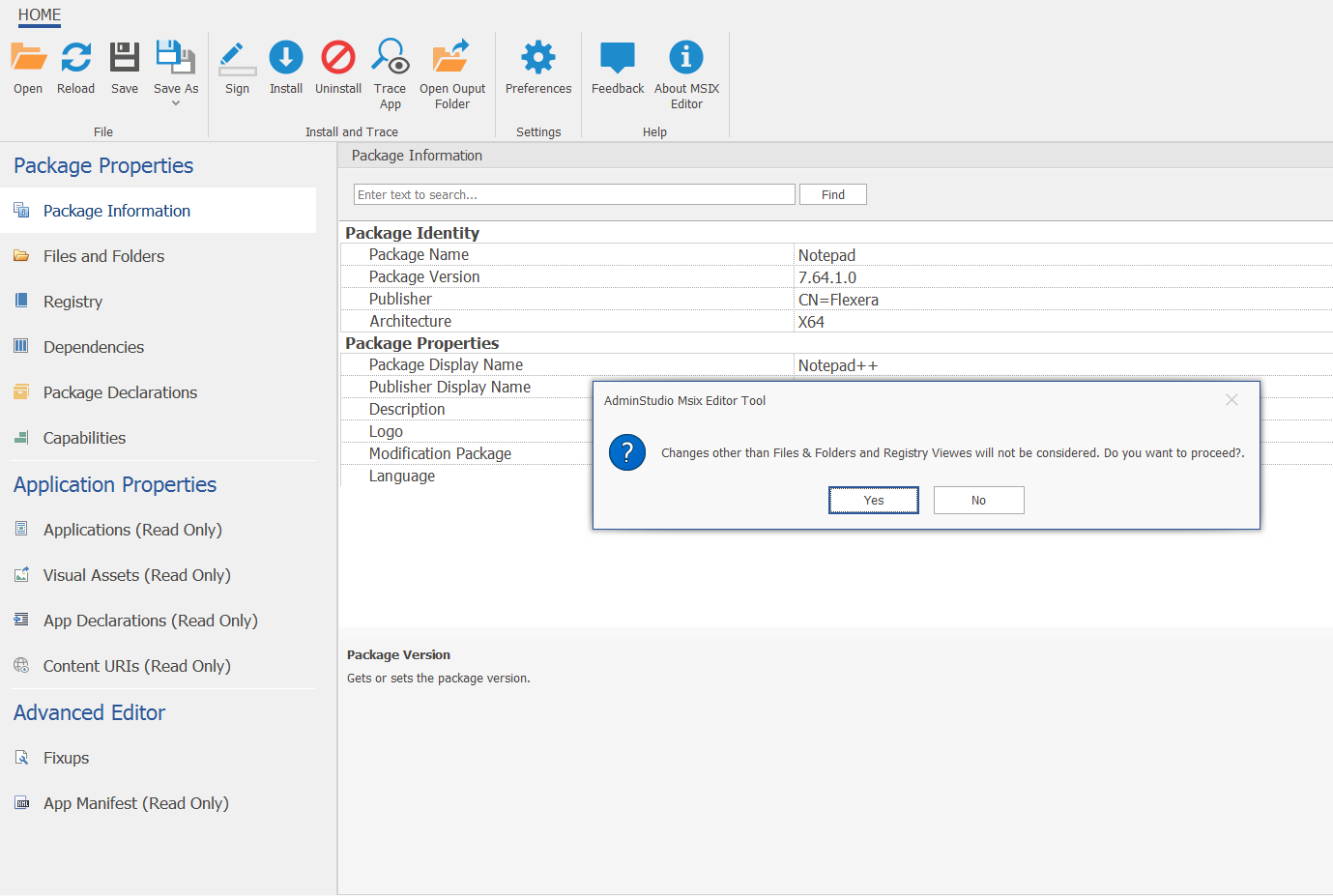
Task: Close the AdminStudio Msix Editor dialog
Action: coord(1231,400)
